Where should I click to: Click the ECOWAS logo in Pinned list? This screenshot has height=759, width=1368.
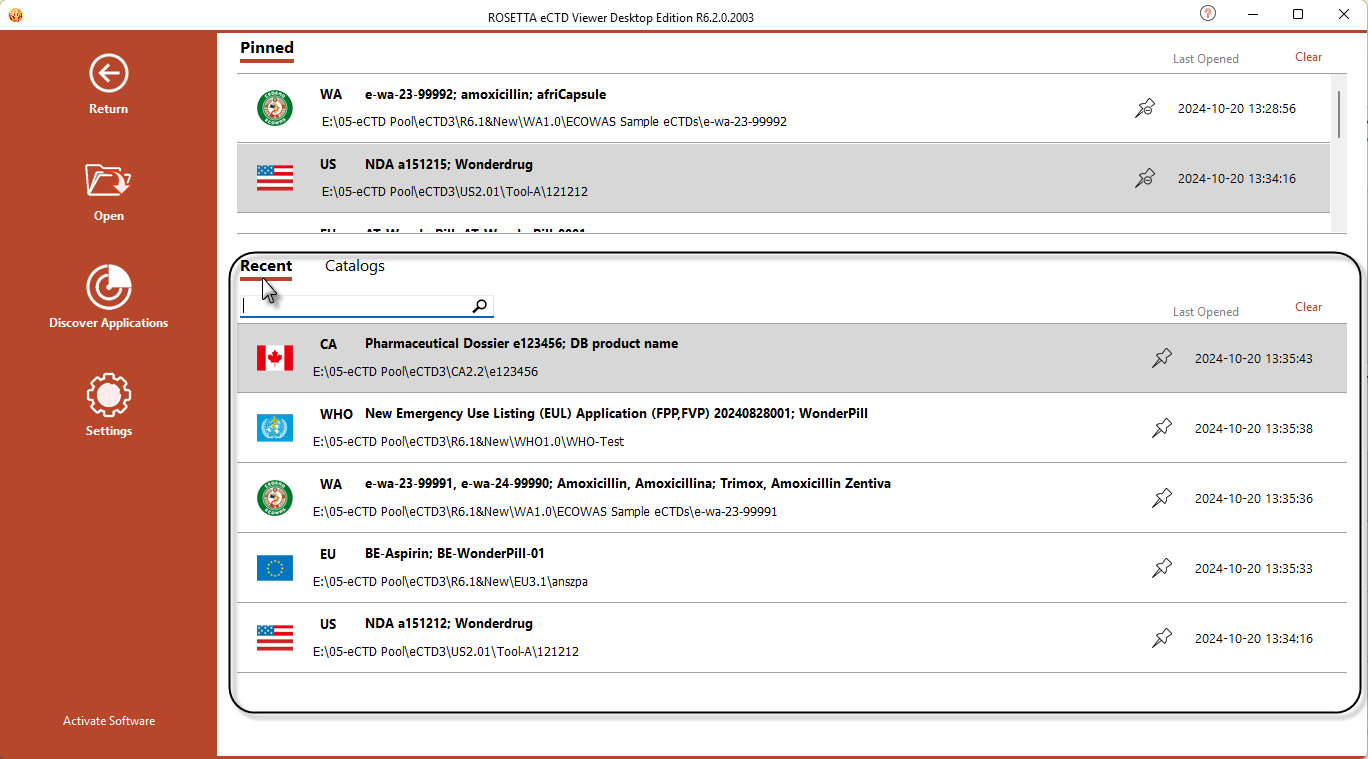(275, 108)
